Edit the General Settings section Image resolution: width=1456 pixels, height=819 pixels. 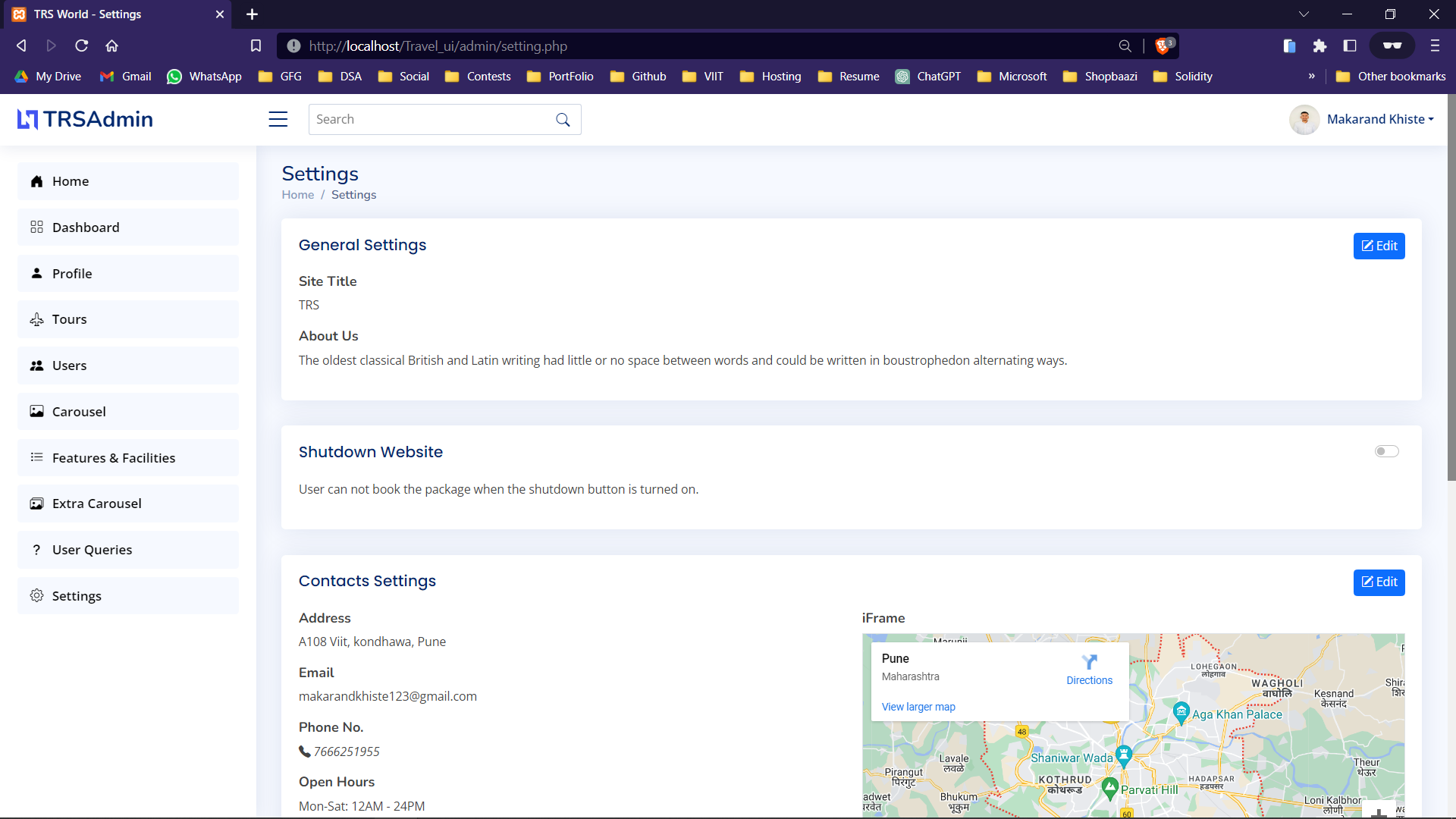coord(1379,246)
